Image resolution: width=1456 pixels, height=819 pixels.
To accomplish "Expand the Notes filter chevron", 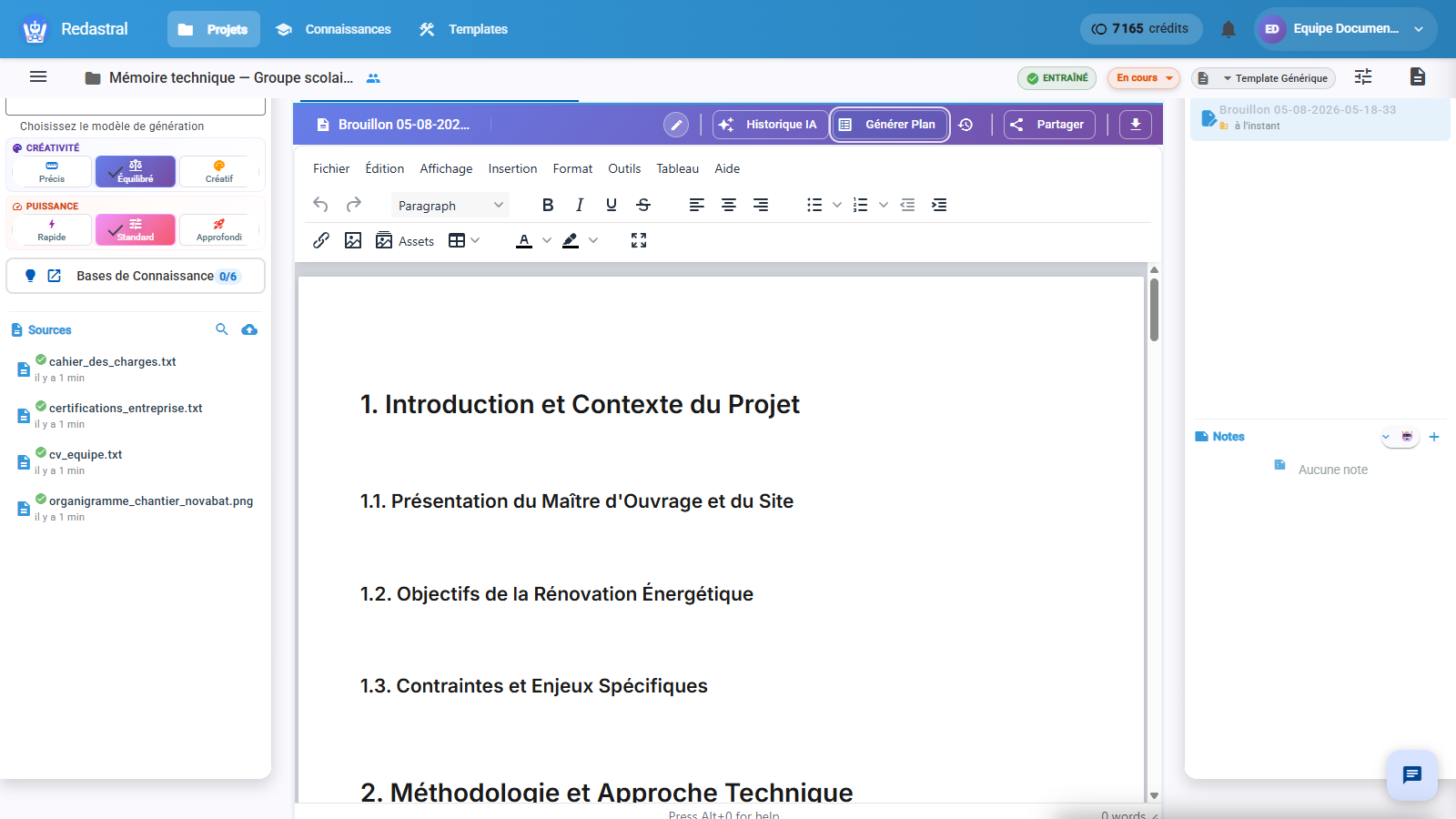I will click(1386, 437).
